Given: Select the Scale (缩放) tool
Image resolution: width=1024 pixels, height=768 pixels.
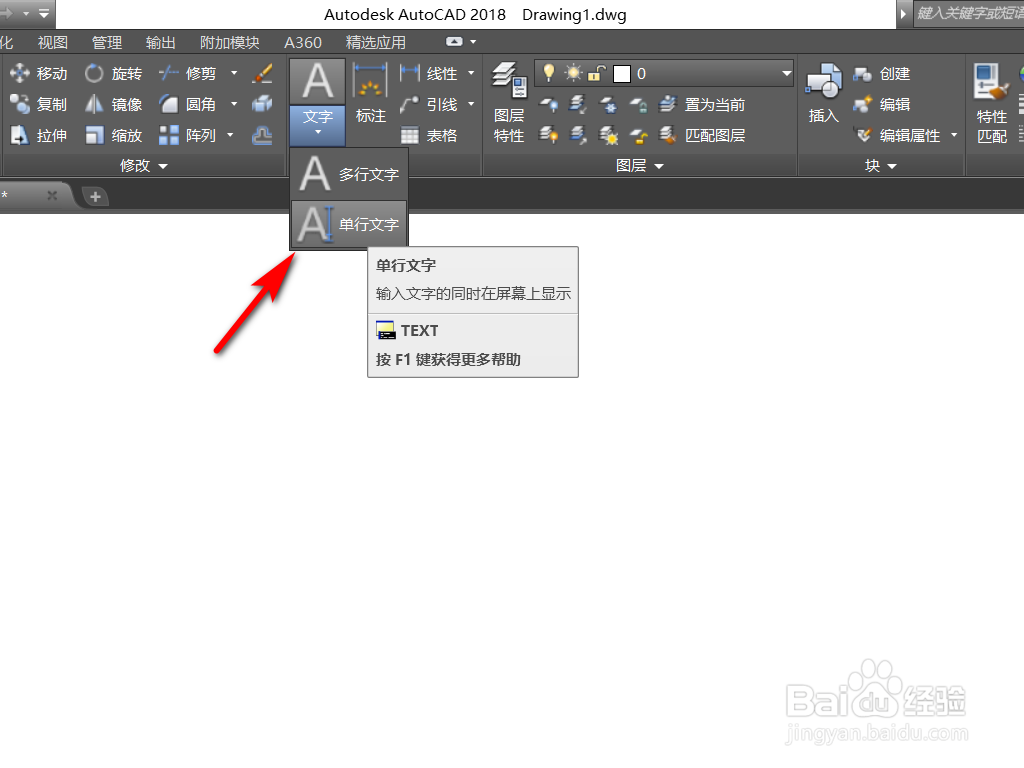Looking at the screenshot, I should [114, 135].
